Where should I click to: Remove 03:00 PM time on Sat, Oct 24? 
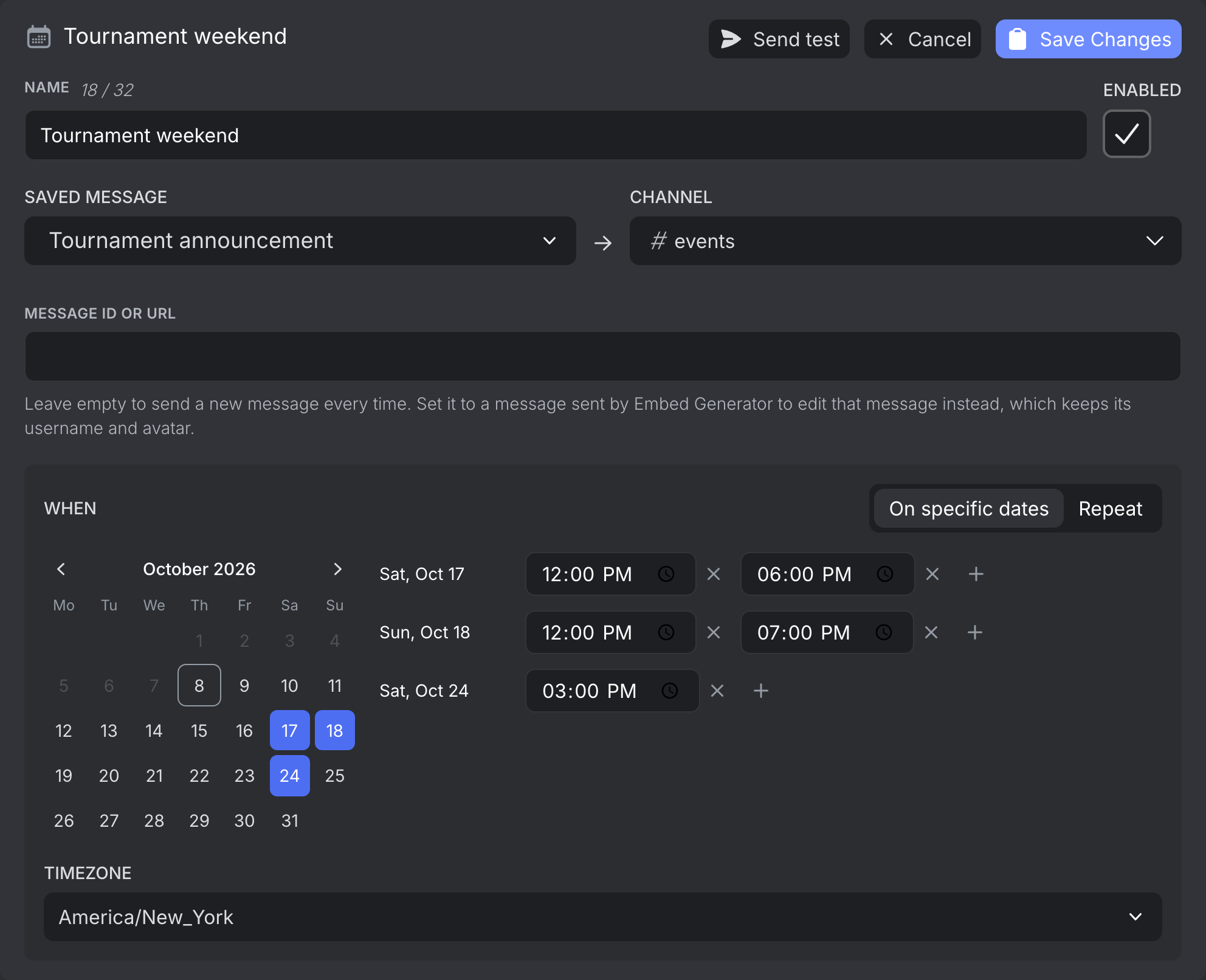pyautogui.click(x=717, y=691)
